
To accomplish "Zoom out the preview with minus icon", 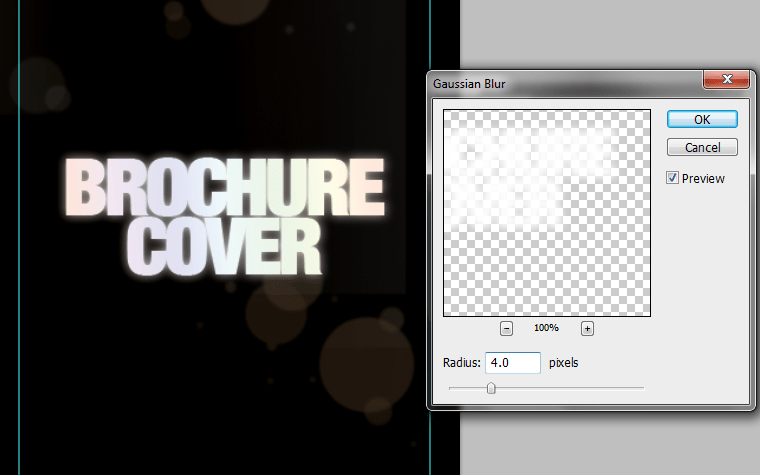I will (x=507, y=328).
